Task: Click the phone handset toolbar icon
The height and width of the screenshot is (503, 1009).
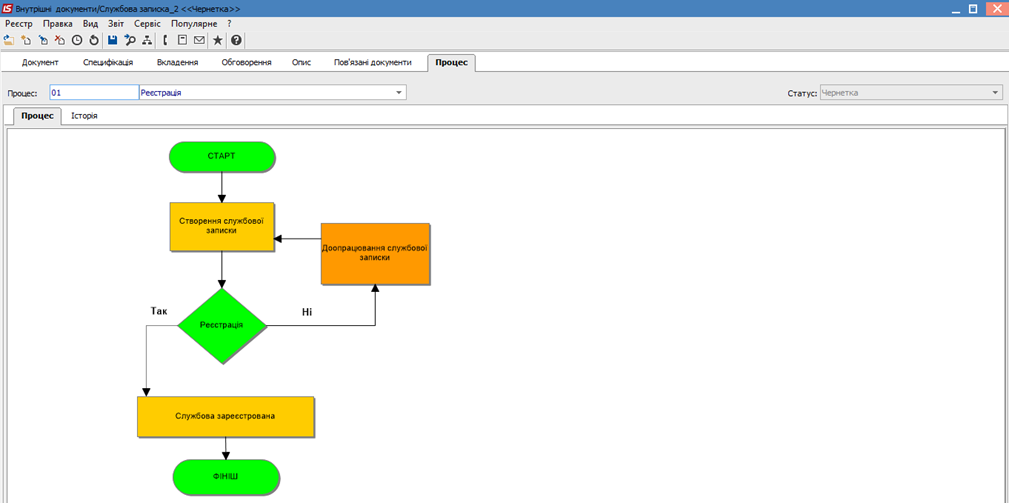Action: 165,40
